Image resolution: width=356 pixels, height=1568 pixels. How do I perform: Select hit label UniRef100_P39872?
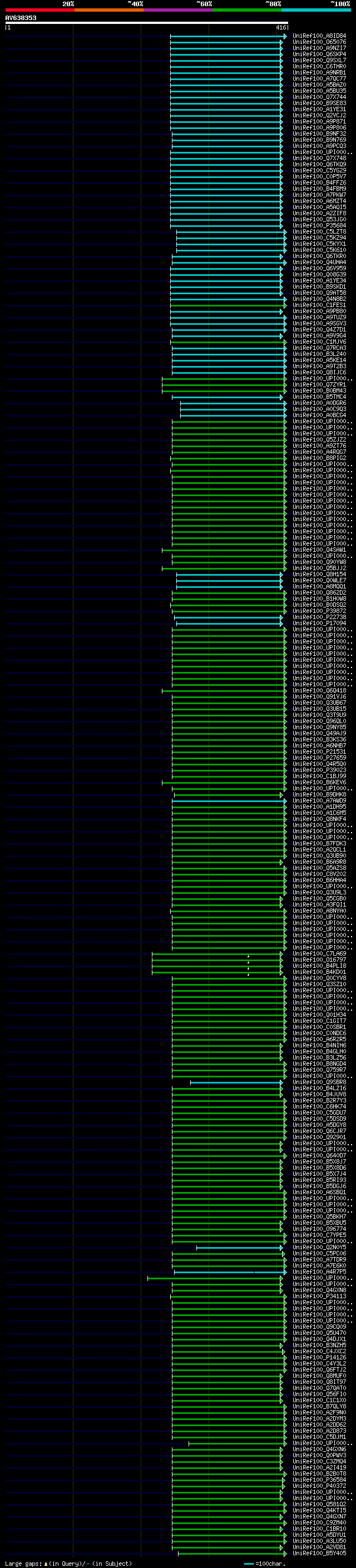(319, 611)
